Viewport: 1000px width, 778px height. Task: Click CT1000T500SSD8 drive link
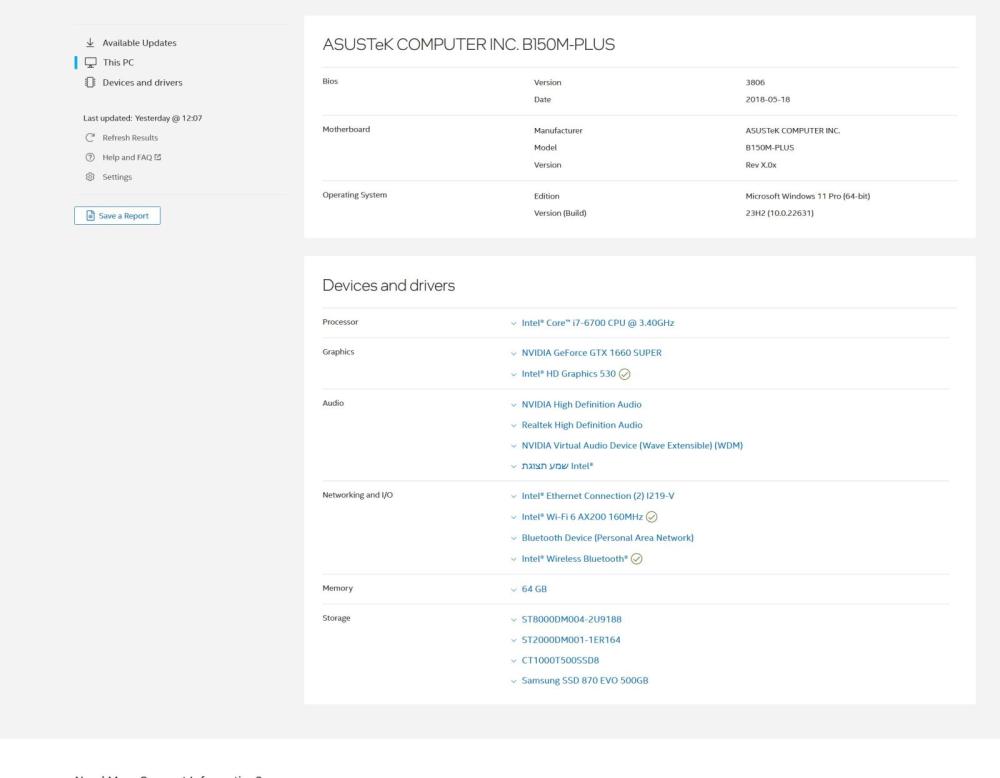(560, 660)
